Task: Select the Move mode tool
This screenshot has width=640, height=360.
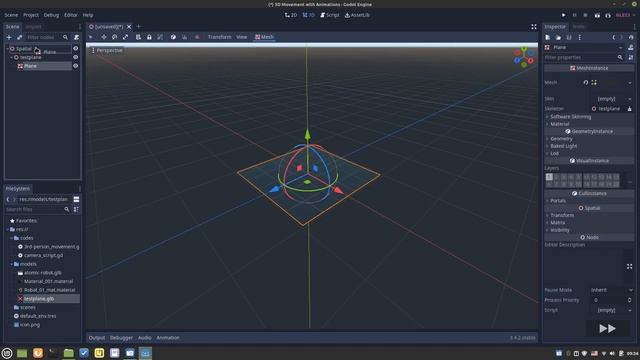Action: pyautogui.click(x=104, y=37)
